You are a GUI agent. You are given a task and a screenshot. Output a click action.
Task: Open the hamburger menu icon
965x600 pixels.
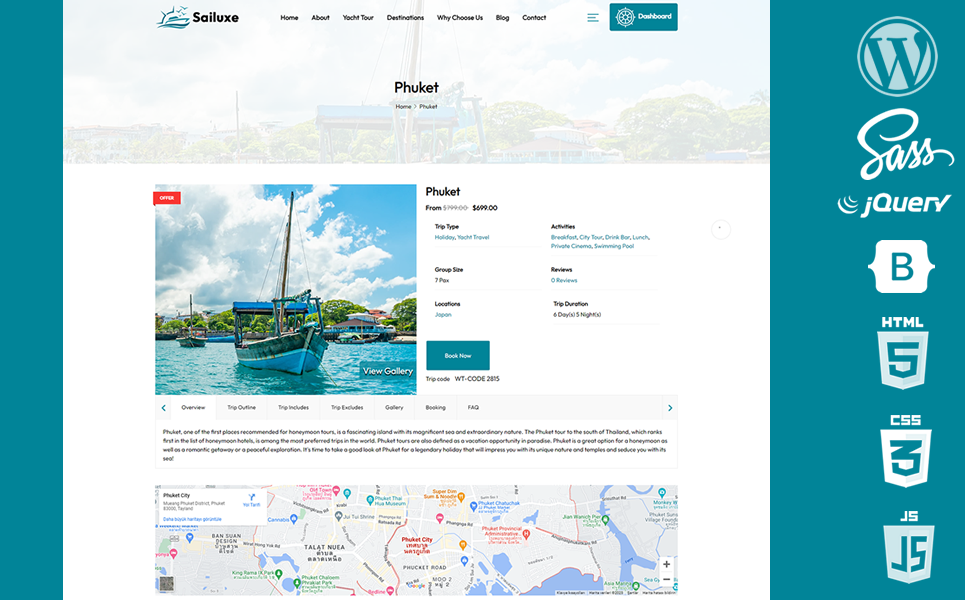(x=593, y=17)
